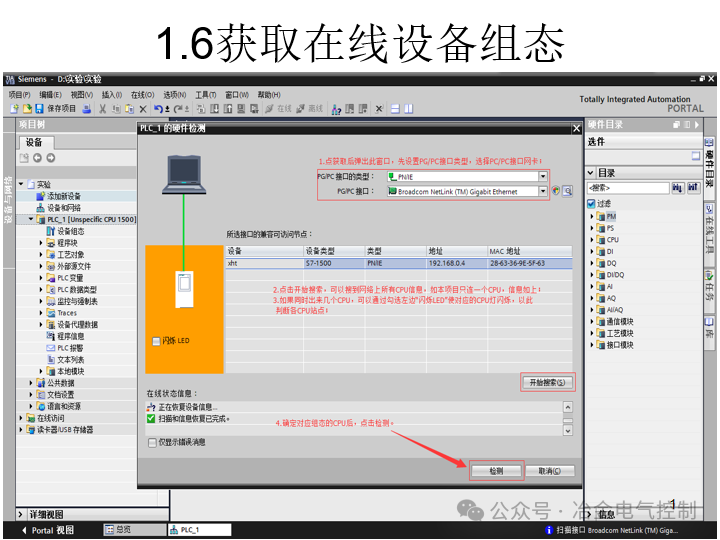
Task: Expand the 通信模块 catalog folder
Action: tap(592, 321)
